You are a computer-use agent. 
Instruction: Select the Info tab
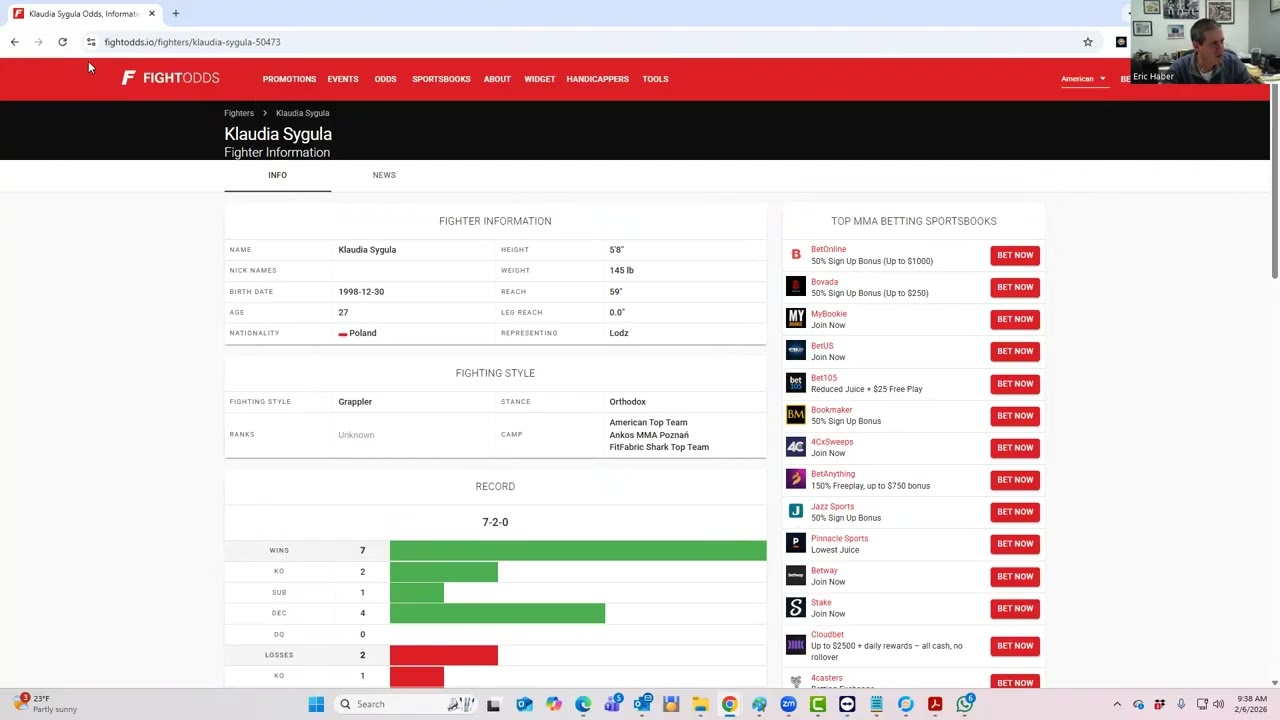click(277, 175)
